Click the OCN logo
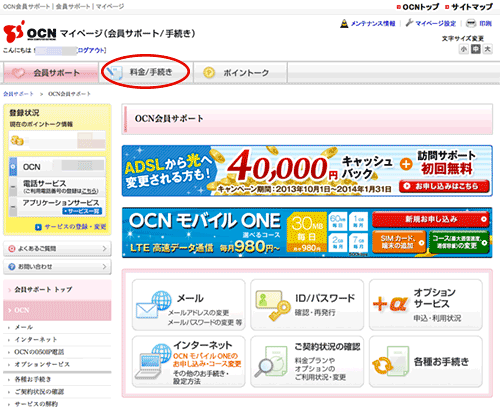Image resolution: width=500 pixels, height=407 pixels. tap(30, 32)
